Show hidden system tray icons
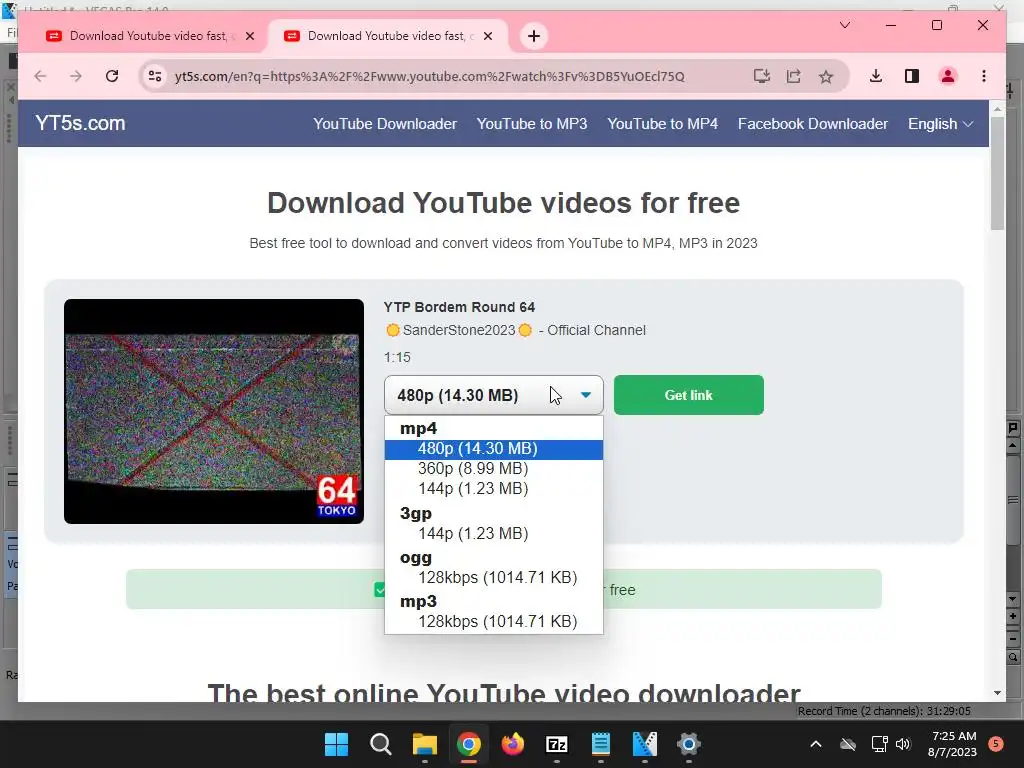This screenshot has width=1024, height=768. point(816,744)
